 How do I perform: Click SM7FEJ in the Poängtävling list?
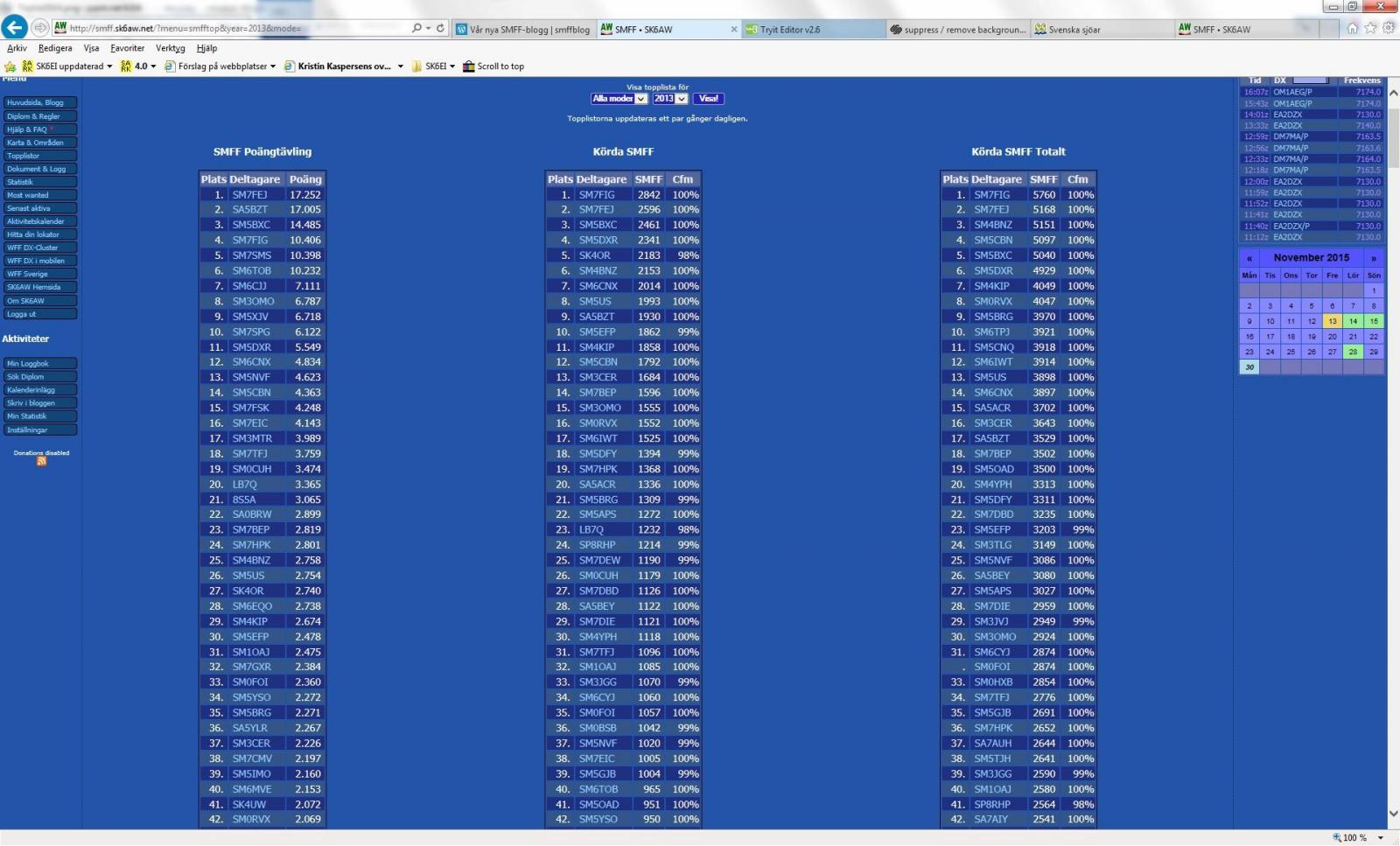coord(249,194)
